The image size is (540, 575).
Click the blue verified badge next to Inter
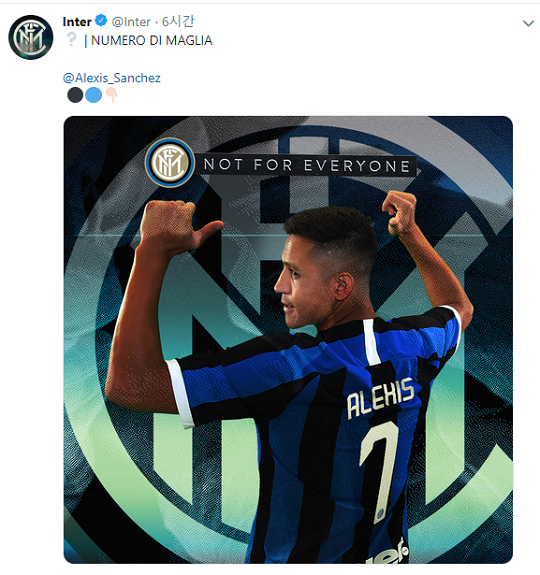click(101, 21)
